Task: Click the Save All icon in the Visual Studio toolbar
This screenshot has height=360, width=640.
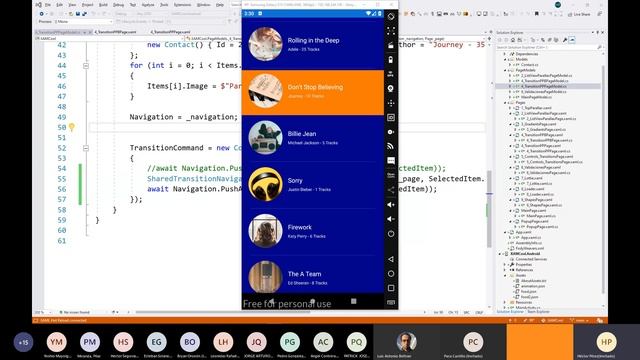Action: pos(84,14)
